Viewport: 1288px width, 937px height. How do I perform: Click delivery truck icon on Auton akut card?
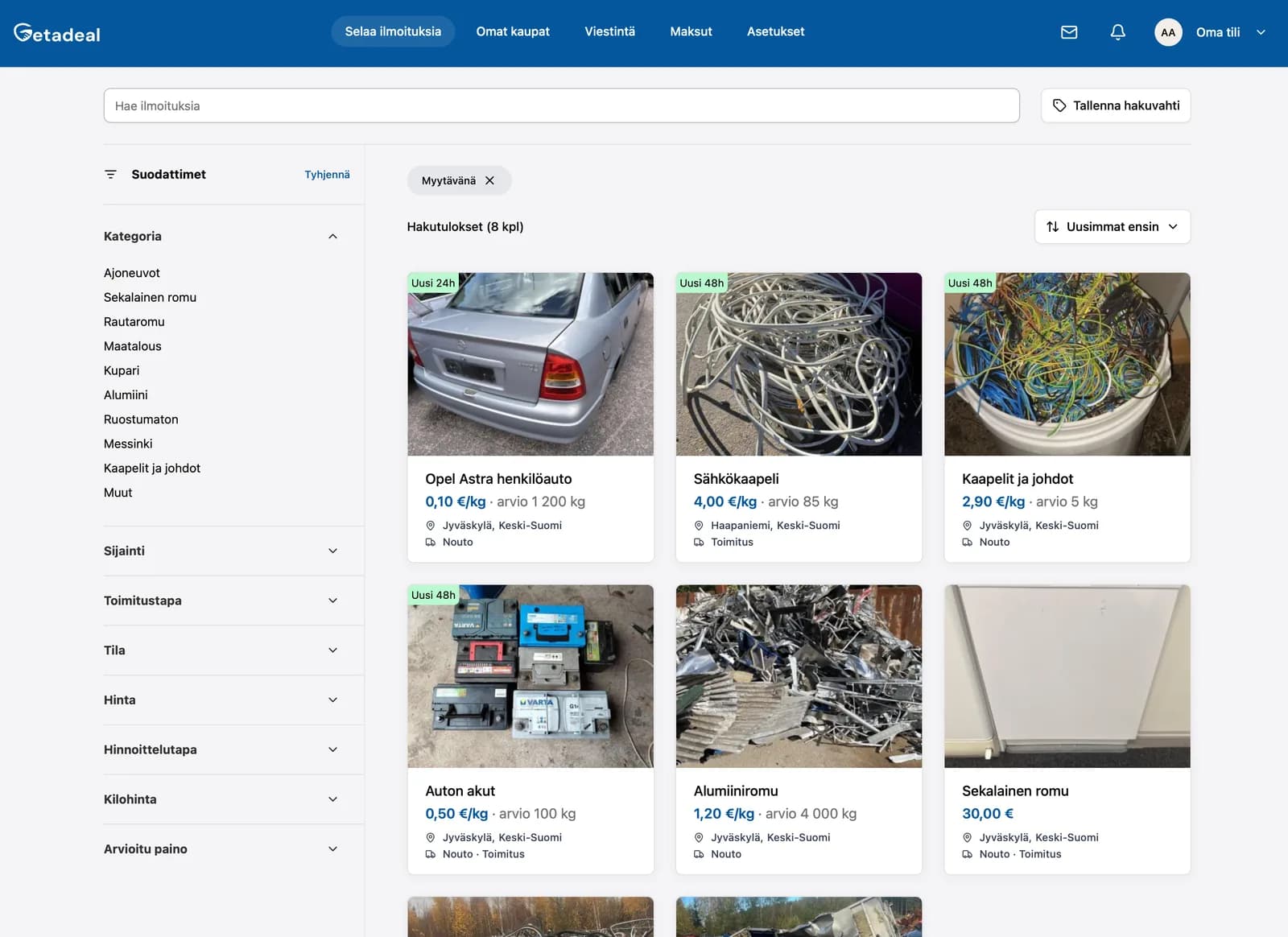[x=430, y=855]
